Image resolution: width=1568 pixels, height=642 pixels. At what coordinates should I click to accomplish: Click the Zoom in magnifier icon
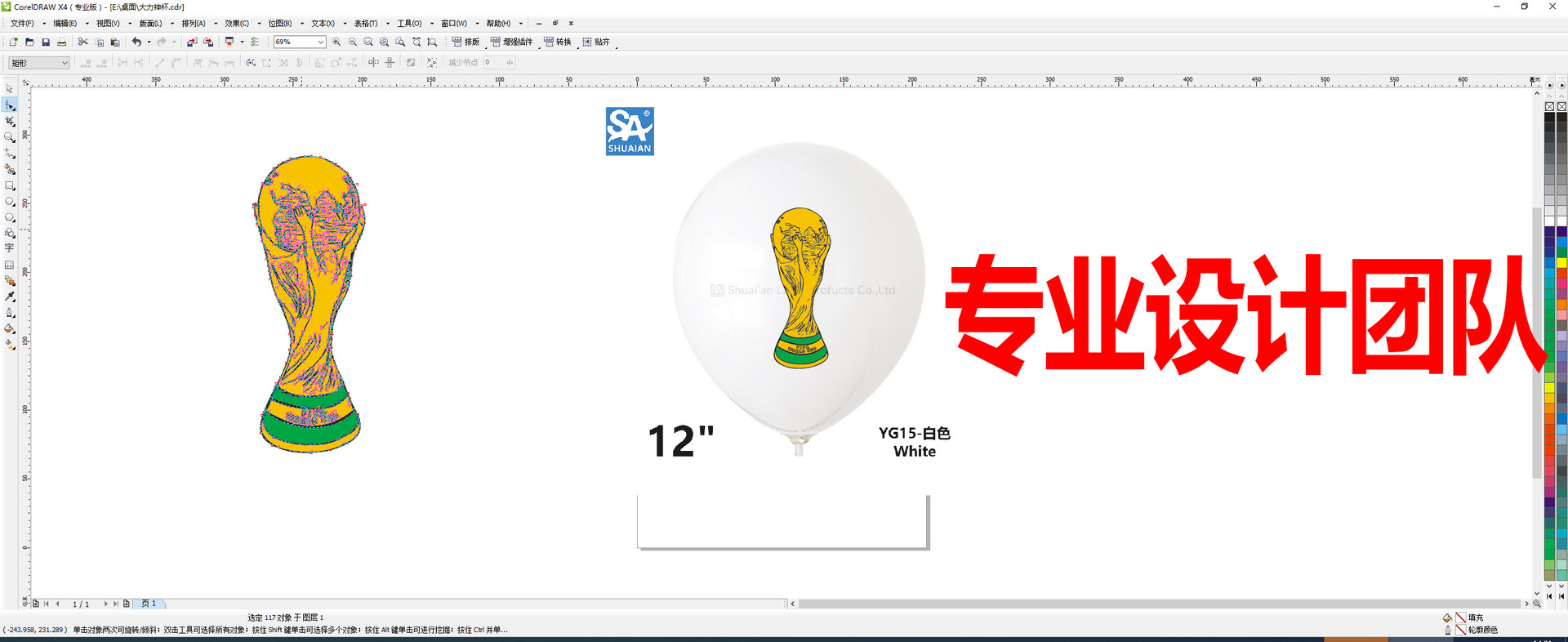336,42
